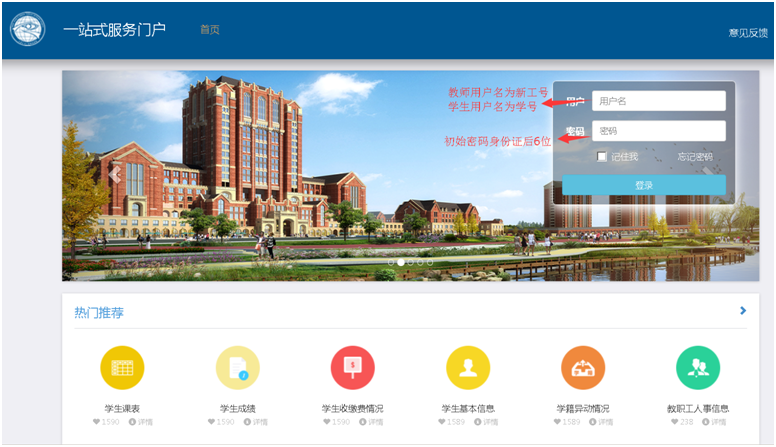Focus the 用户名 input field
The height and width of the screenshot is (447, 776).
(658, 101)
